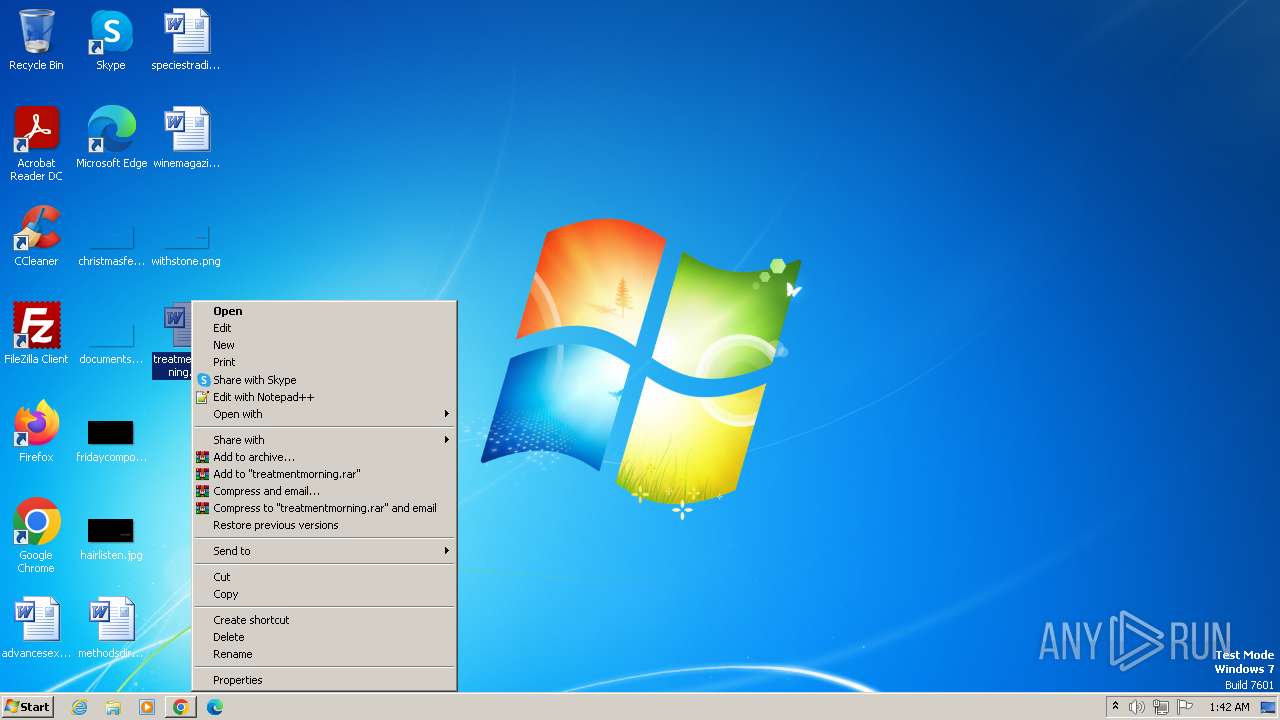Open Google Chrome from the taskbar
This screenshot has height=720, width=1280.
tap(181, 707)
